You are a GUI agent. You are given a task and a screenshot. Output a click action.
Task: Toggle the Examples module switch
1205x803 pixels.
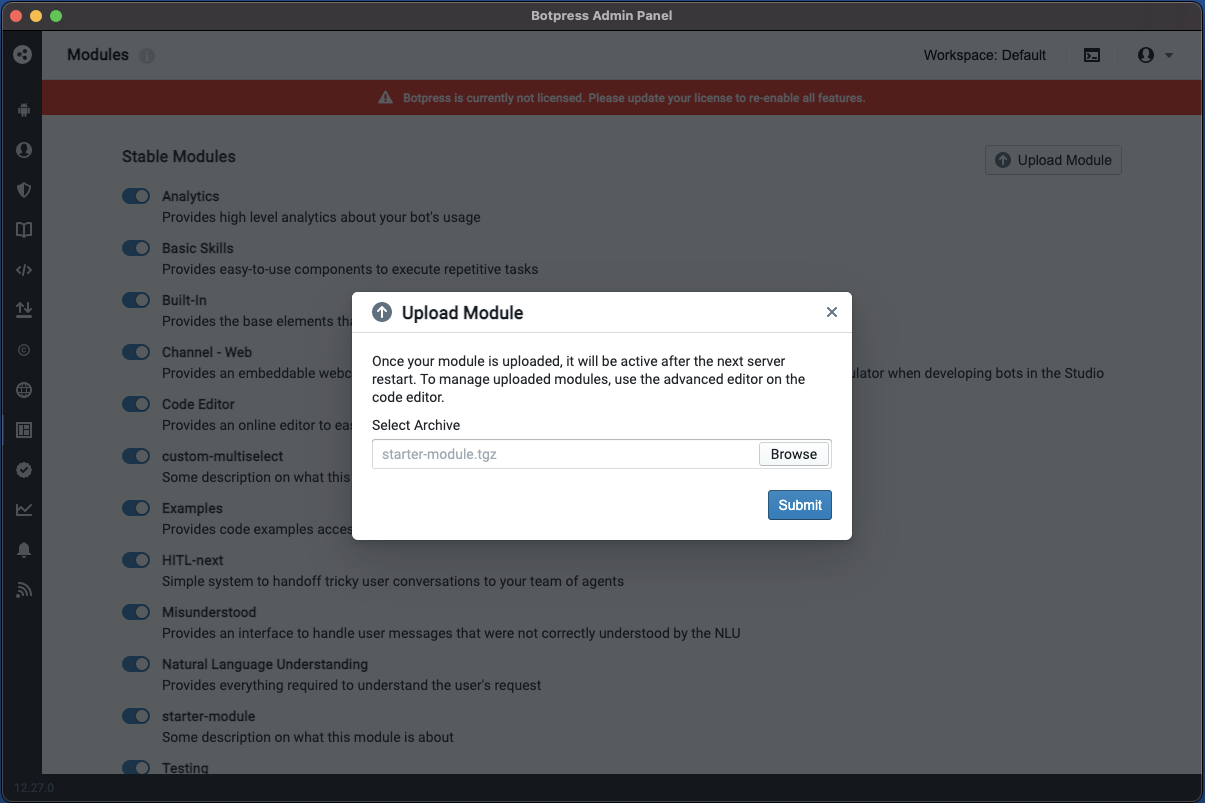point(136,508)
